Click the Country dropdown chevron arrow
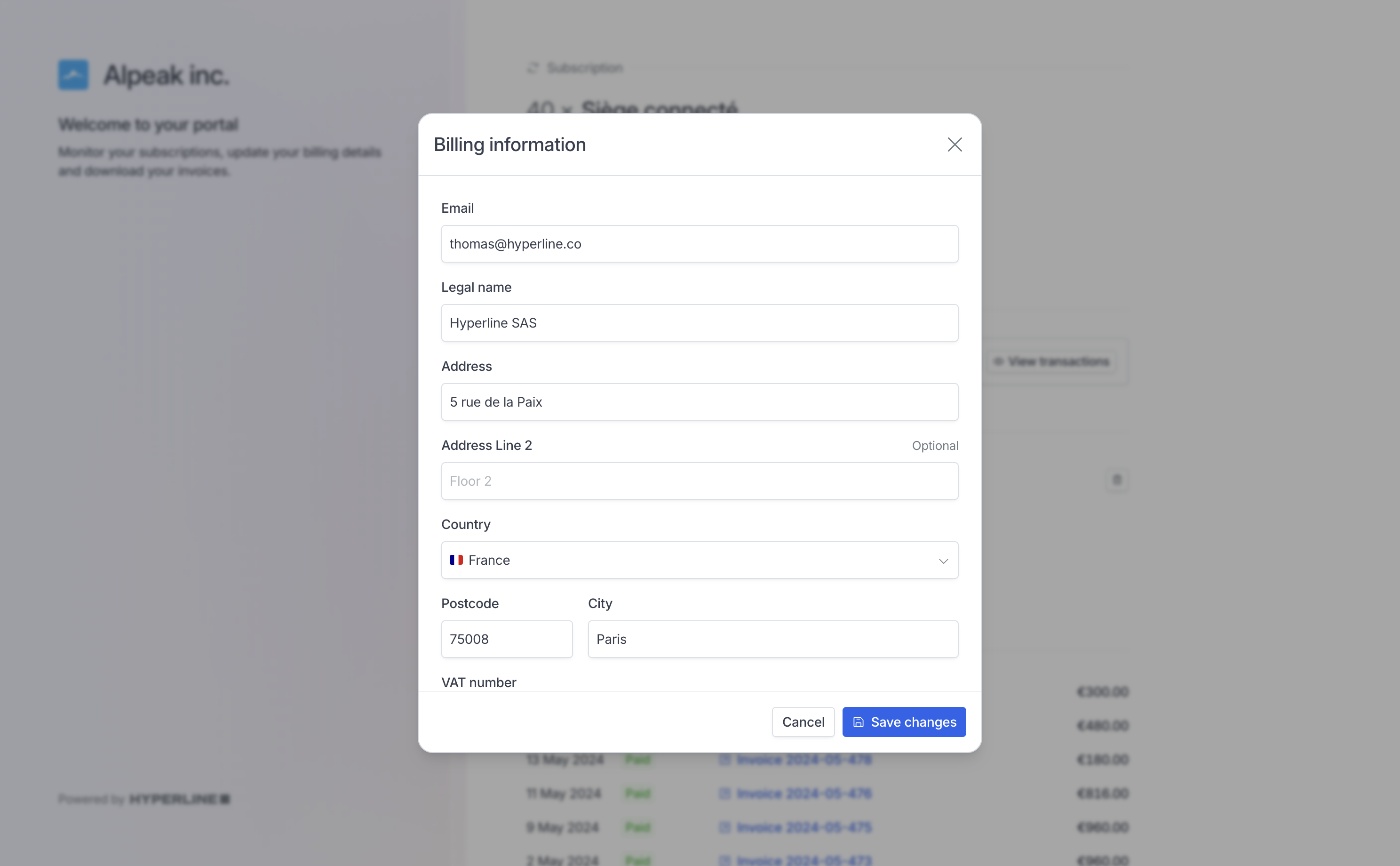Image resolution: width=1400 pixels, height=866 pixels. click(x=943, y=561)
